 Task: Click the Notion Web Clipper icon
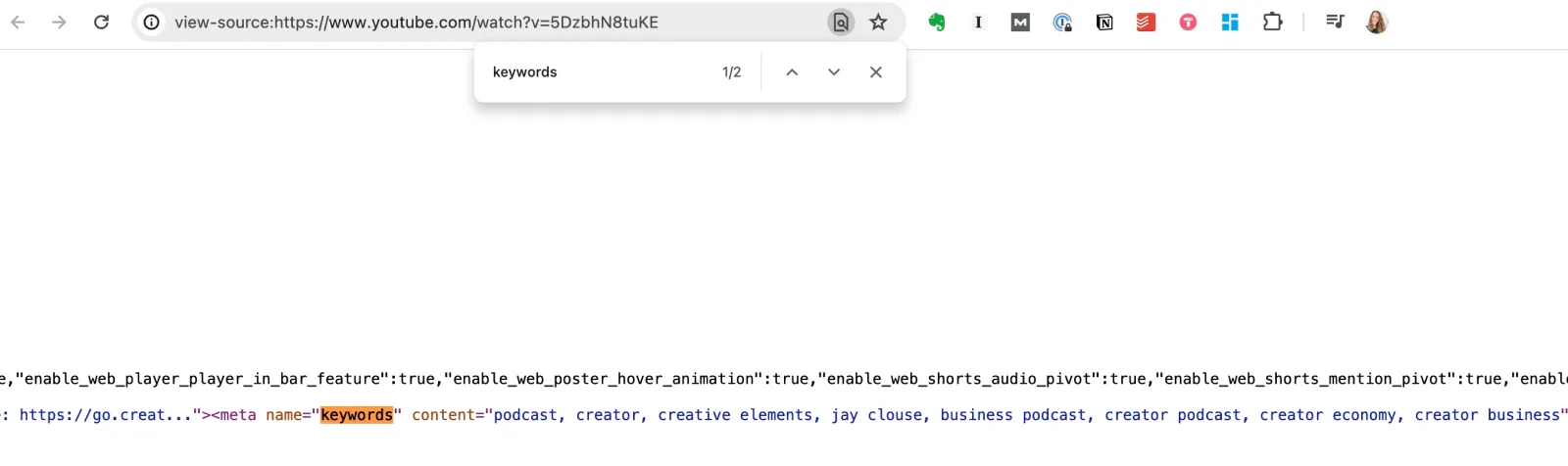(1104, 22)
